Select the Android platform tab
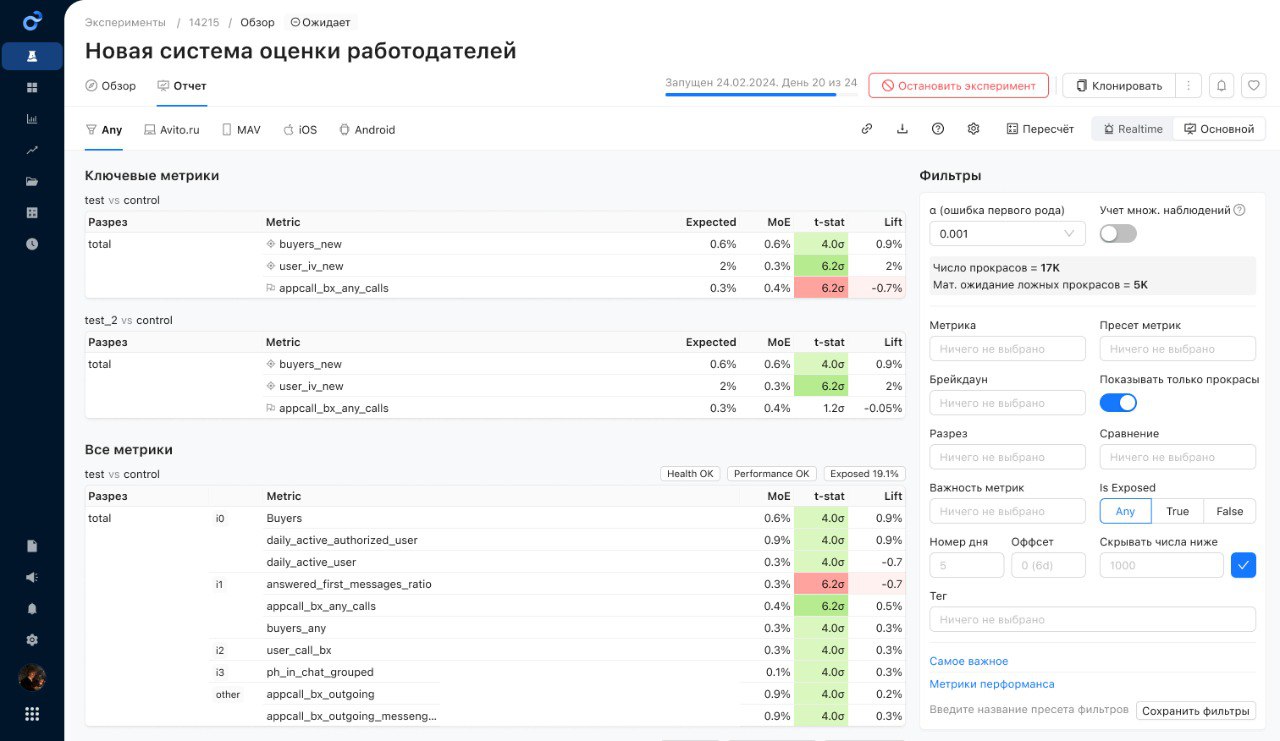Screen dimensions: 1280x741 pos(367,130)
